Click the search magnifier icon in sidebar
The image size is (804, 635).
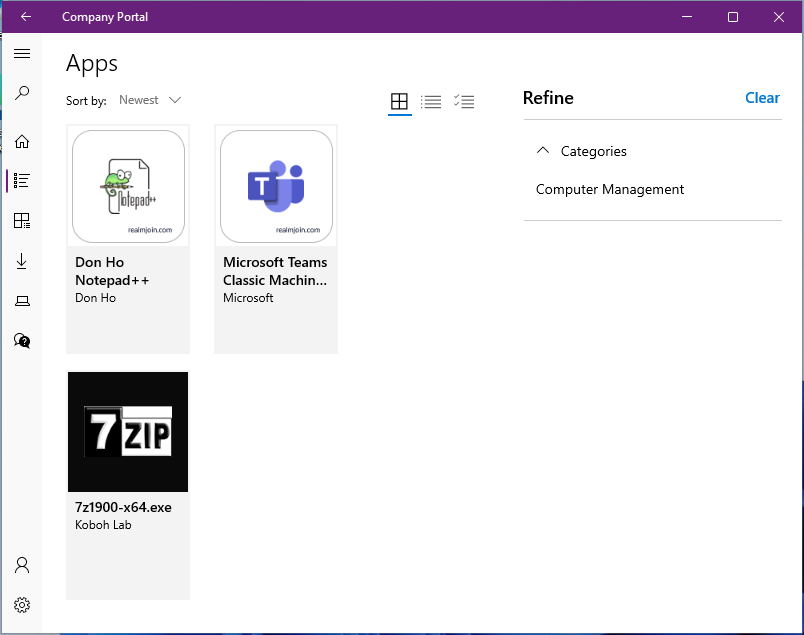[x=22, y=94]
